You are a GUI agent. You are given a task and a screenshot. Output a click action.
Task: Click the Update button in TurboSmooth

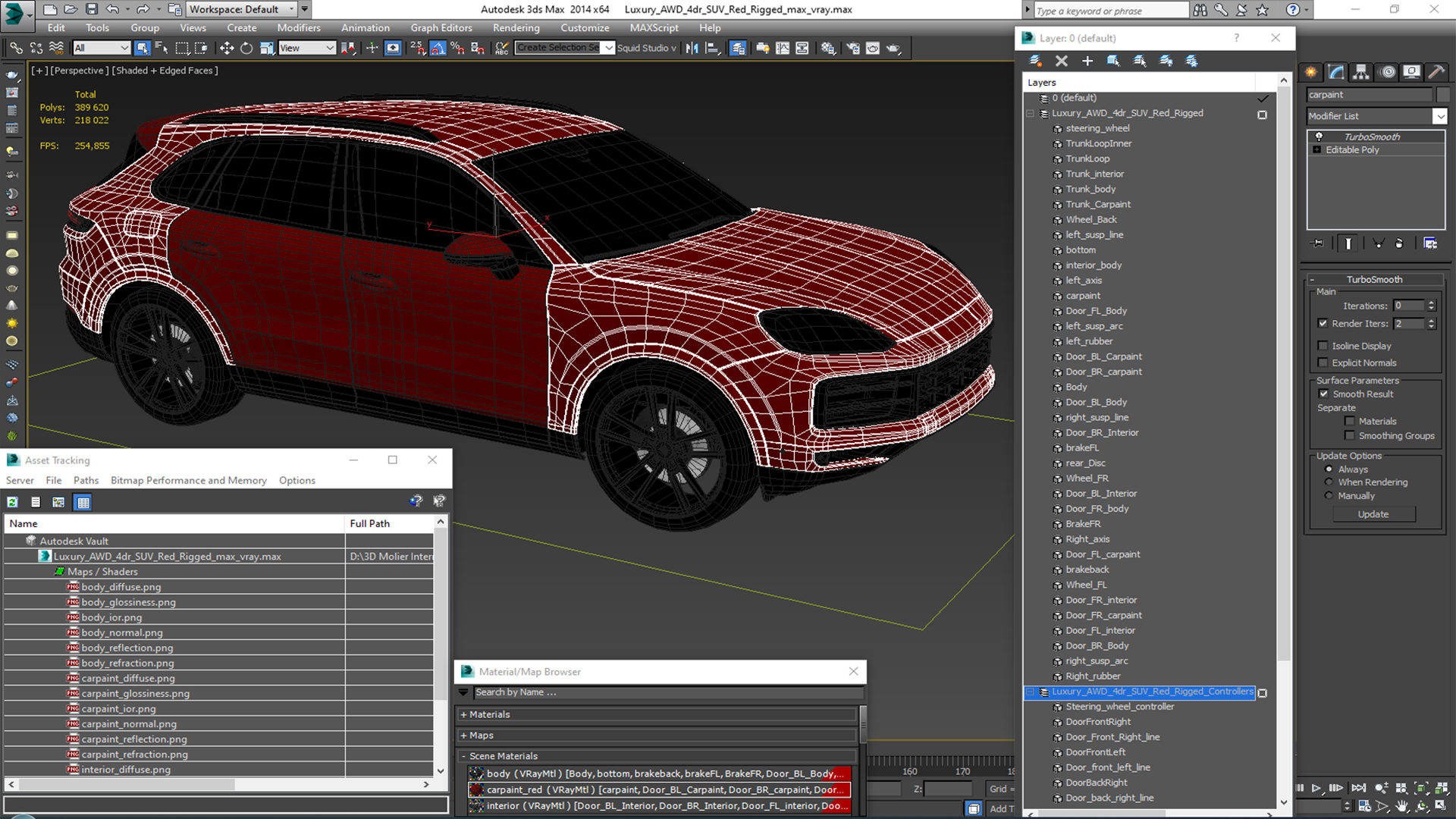[x=1373, y=514]
